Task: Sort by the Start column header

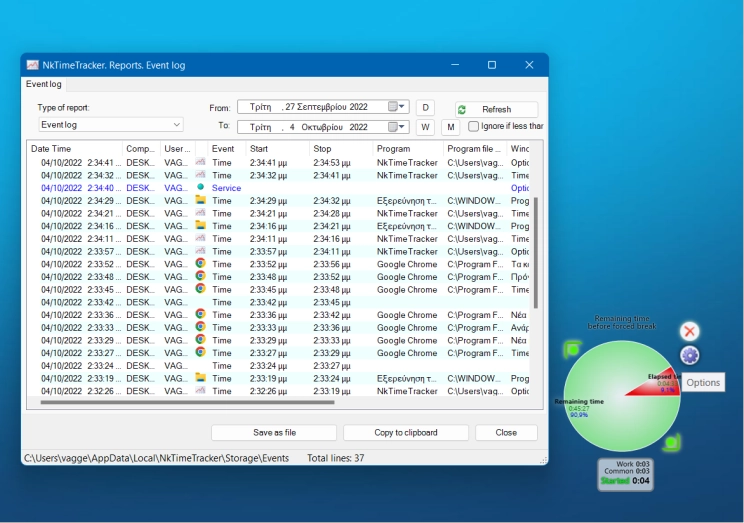Action: pos(277,149)
